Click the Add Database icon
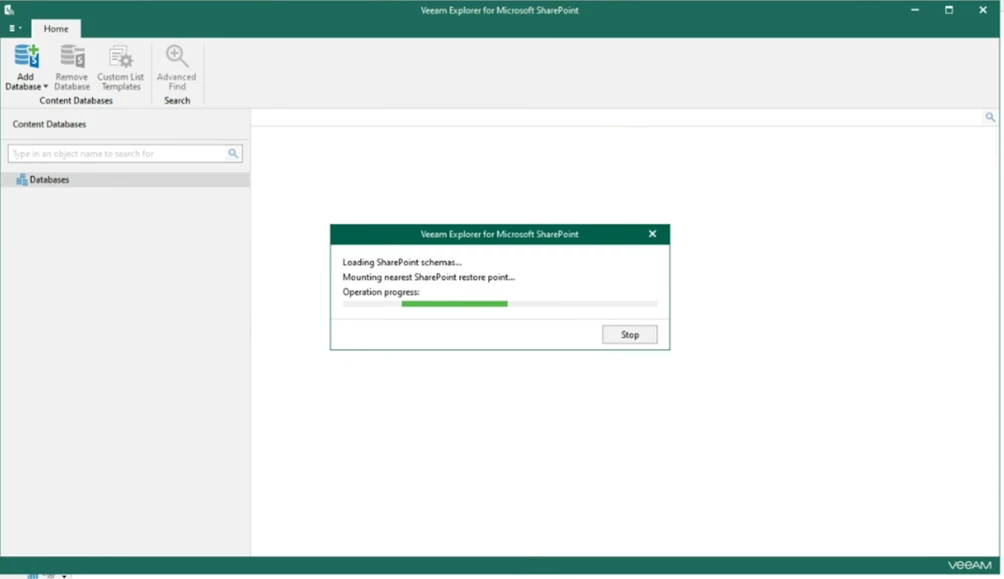The width and height of the screenshot is (1004, 579). tap(26, 56)
